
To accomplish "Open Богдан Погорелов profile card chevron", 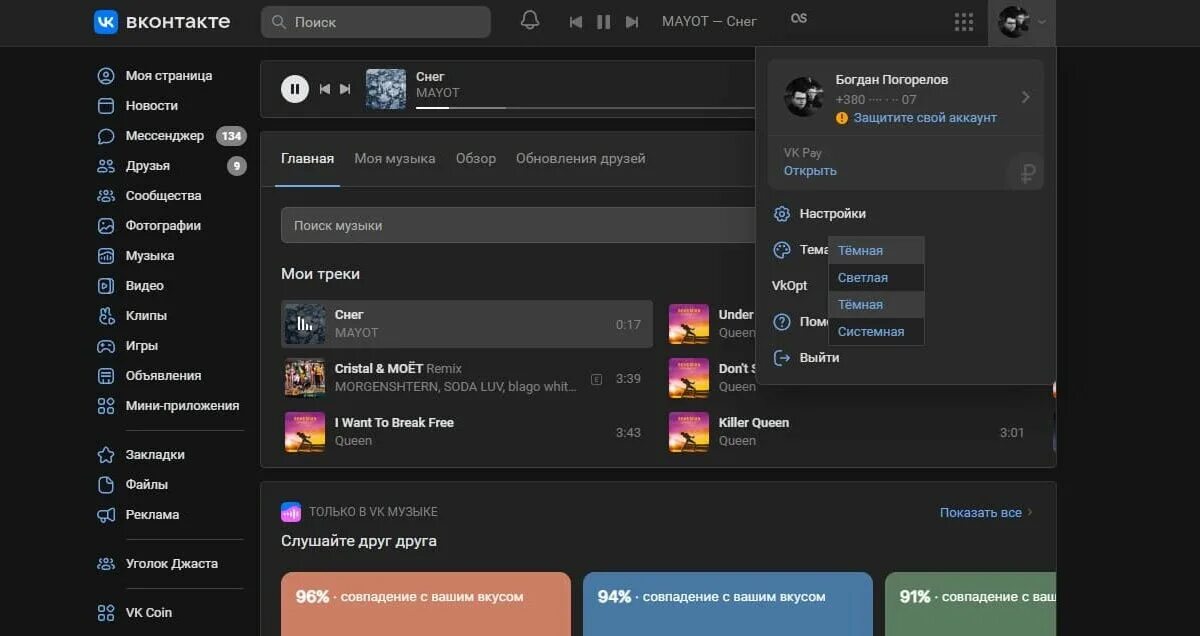I will (x=1025, y=98).
